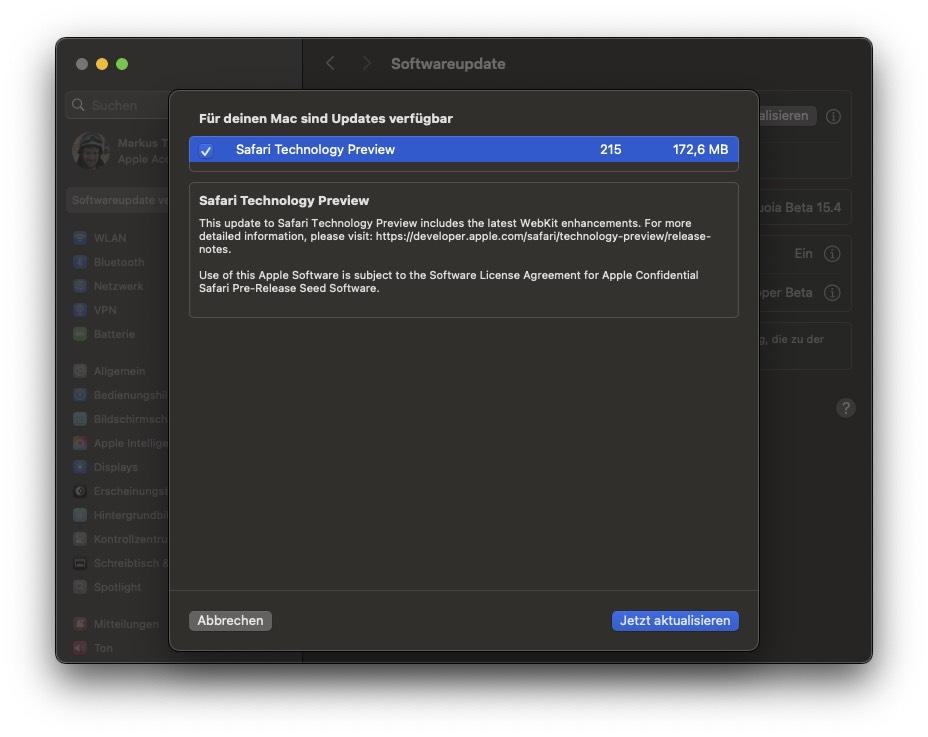Open the Mitteilungen icon in the sidebar
Viewport: 928px width, 737px height.
click(x=80, y=623)
